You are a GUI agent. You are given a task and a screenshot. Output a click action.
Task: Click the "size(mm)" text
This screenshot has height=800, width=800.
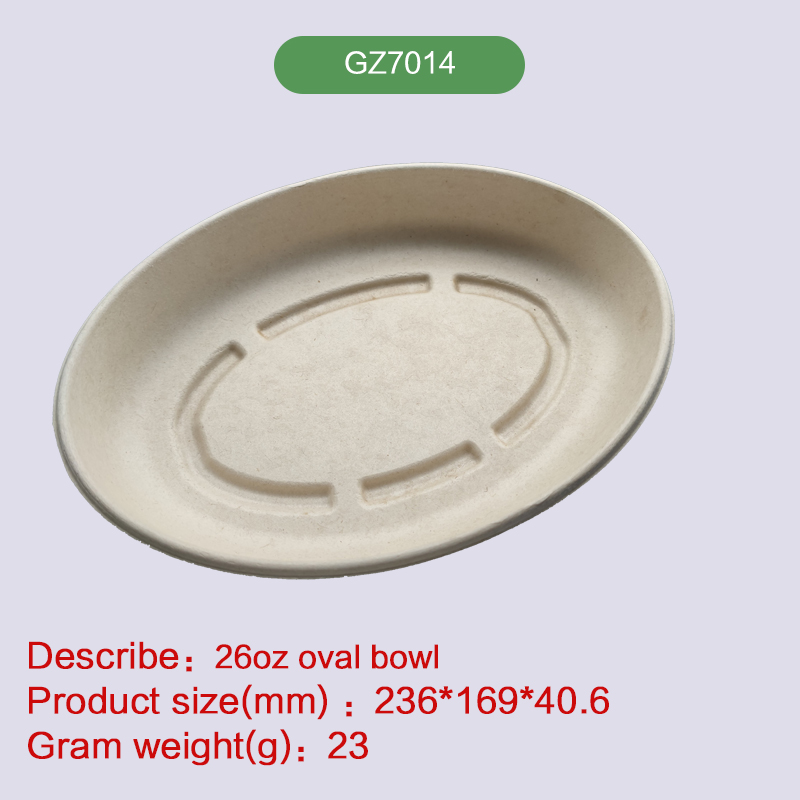click(250, 702)
